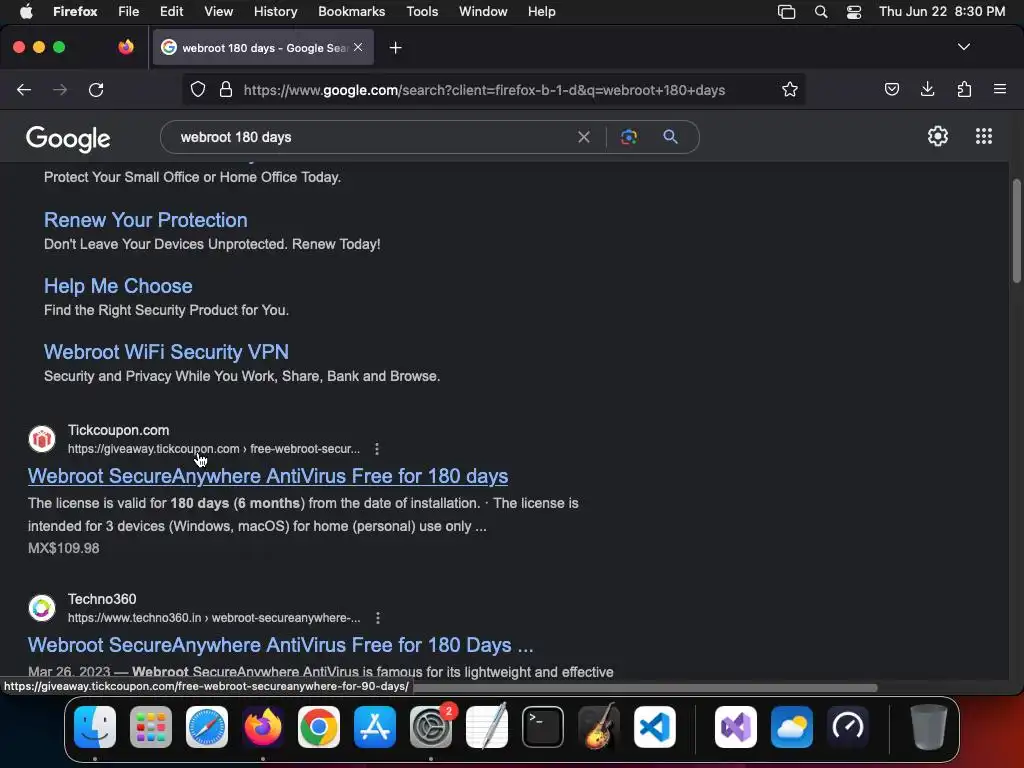Open Visual Studio Code from the dock

[654, 727]
